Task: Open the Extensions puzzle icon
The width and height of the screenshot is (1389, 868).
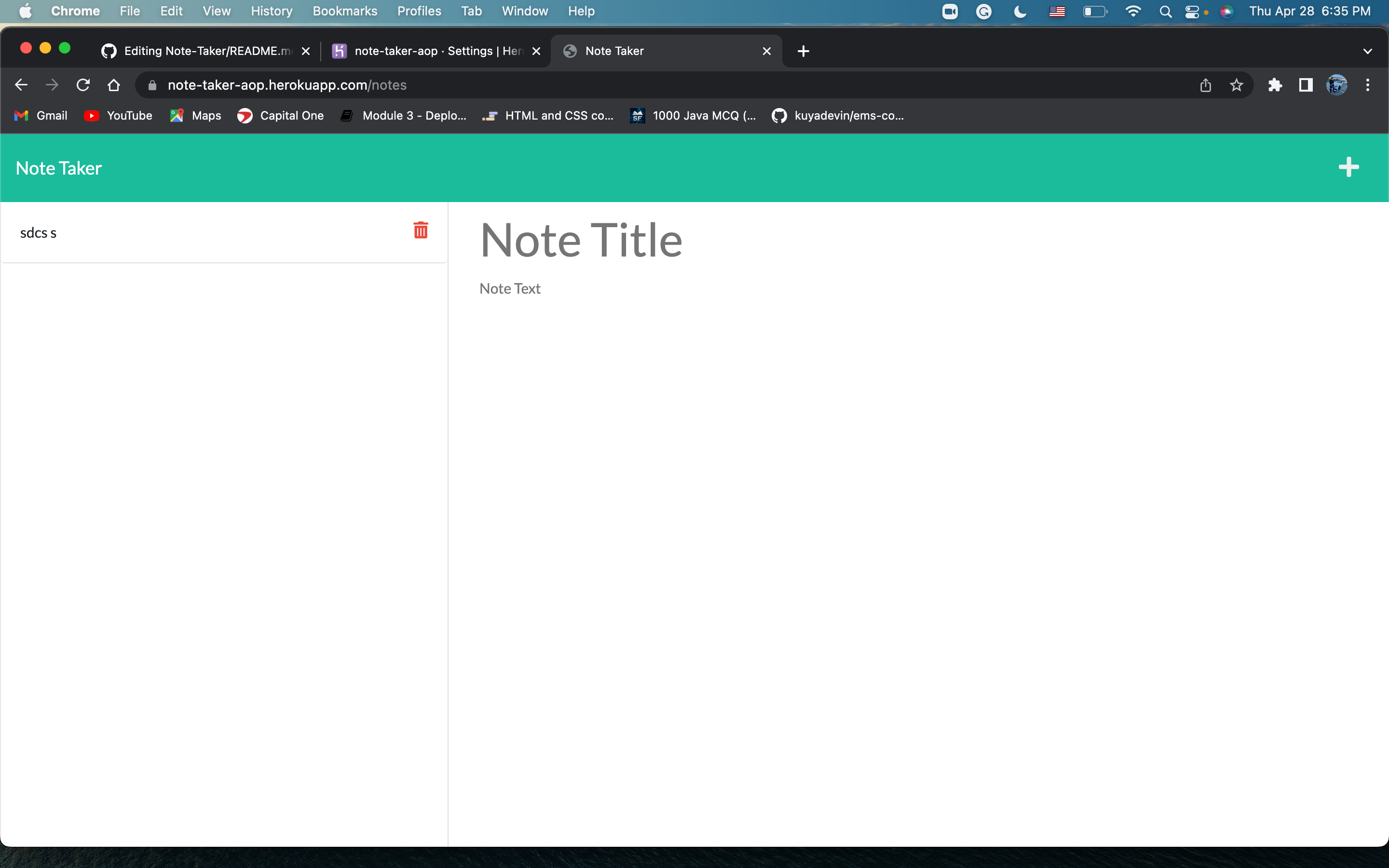Action: tap(1275, 84)
